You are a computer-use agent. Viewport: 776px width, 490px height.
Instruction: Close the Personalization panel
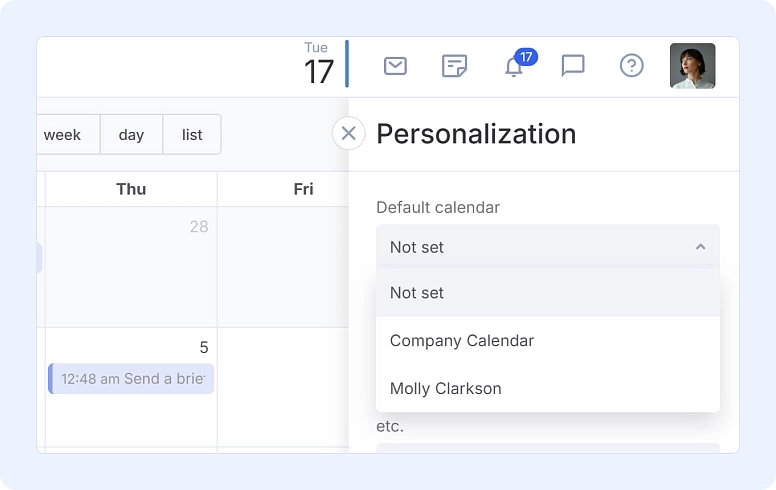[x=348, y=133]
